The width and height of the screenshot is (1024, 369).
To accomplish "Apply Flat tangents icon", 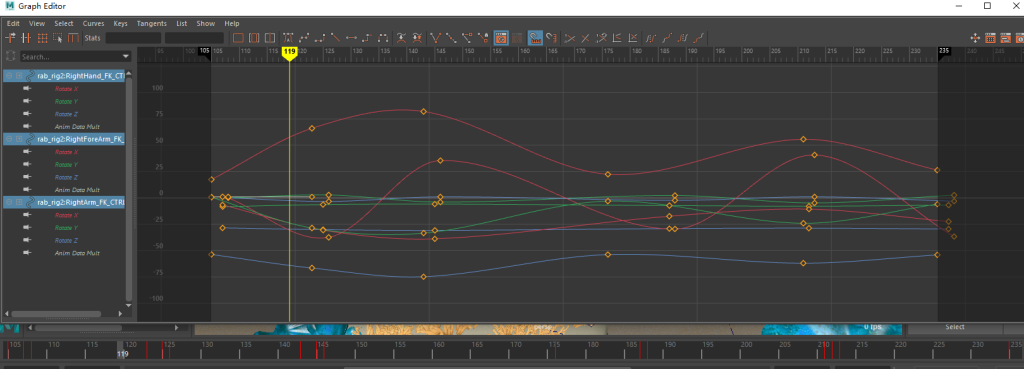I will (x=351, y=38).
